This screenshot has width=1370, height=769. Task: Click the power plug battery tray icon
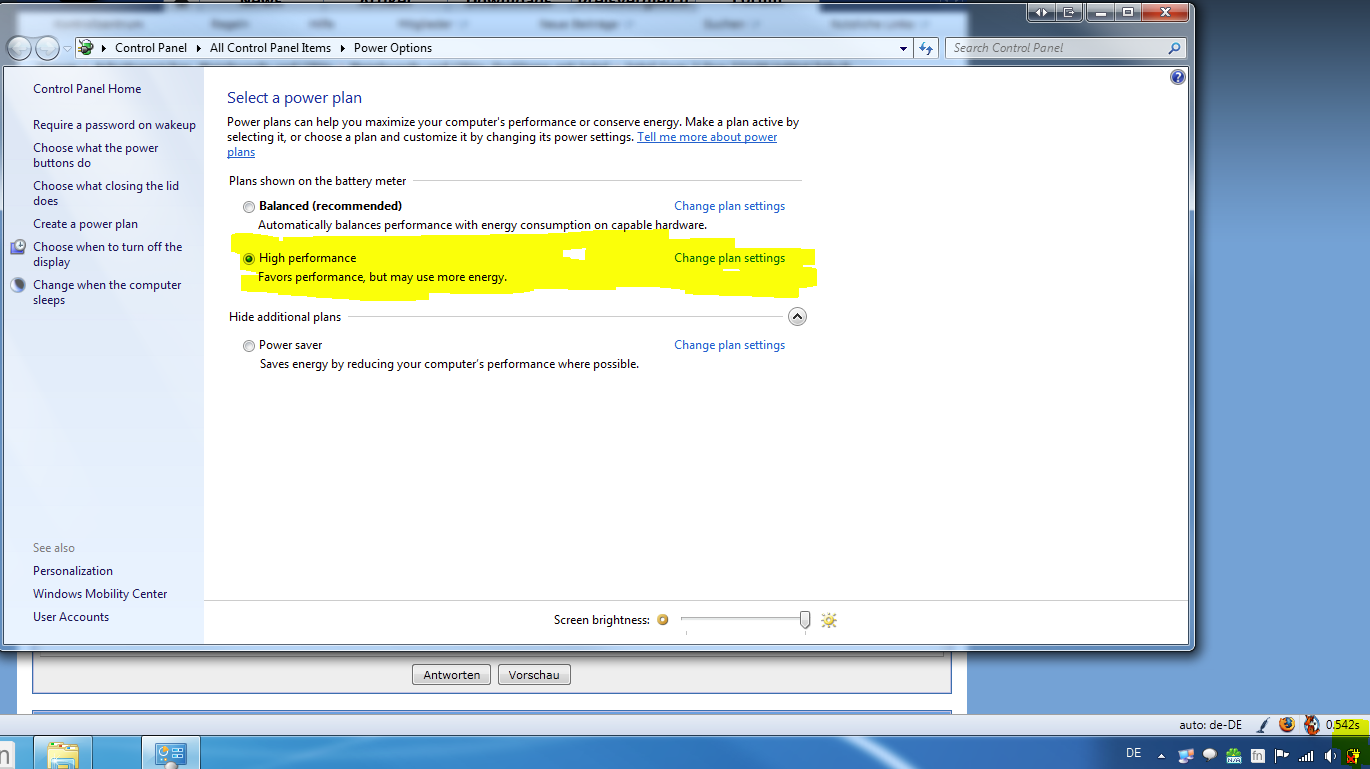pos(1353,756)
